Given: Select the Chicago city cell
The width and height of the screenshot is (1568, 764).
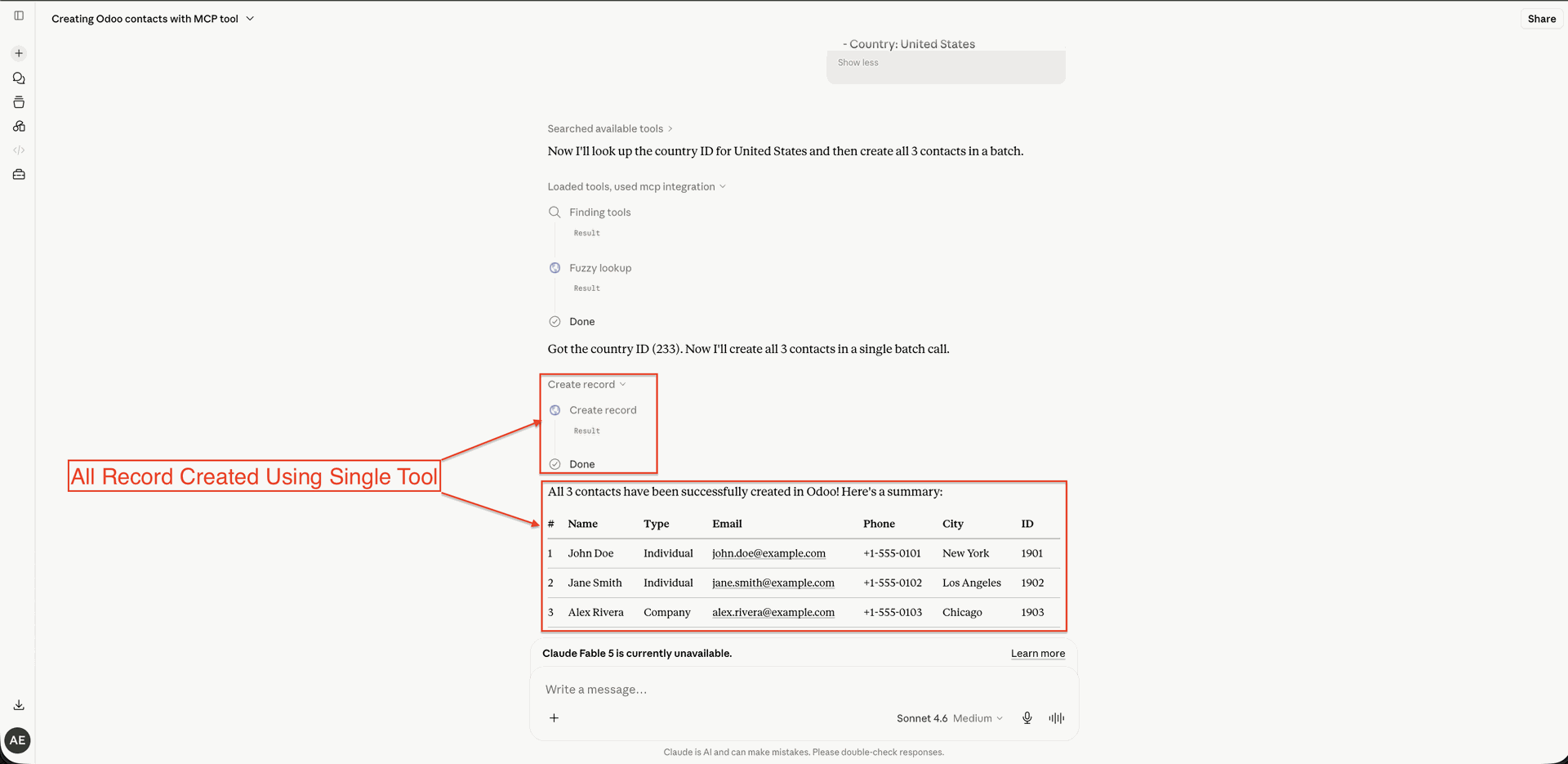Looking at the screenshot, I should tap(962, 612).
